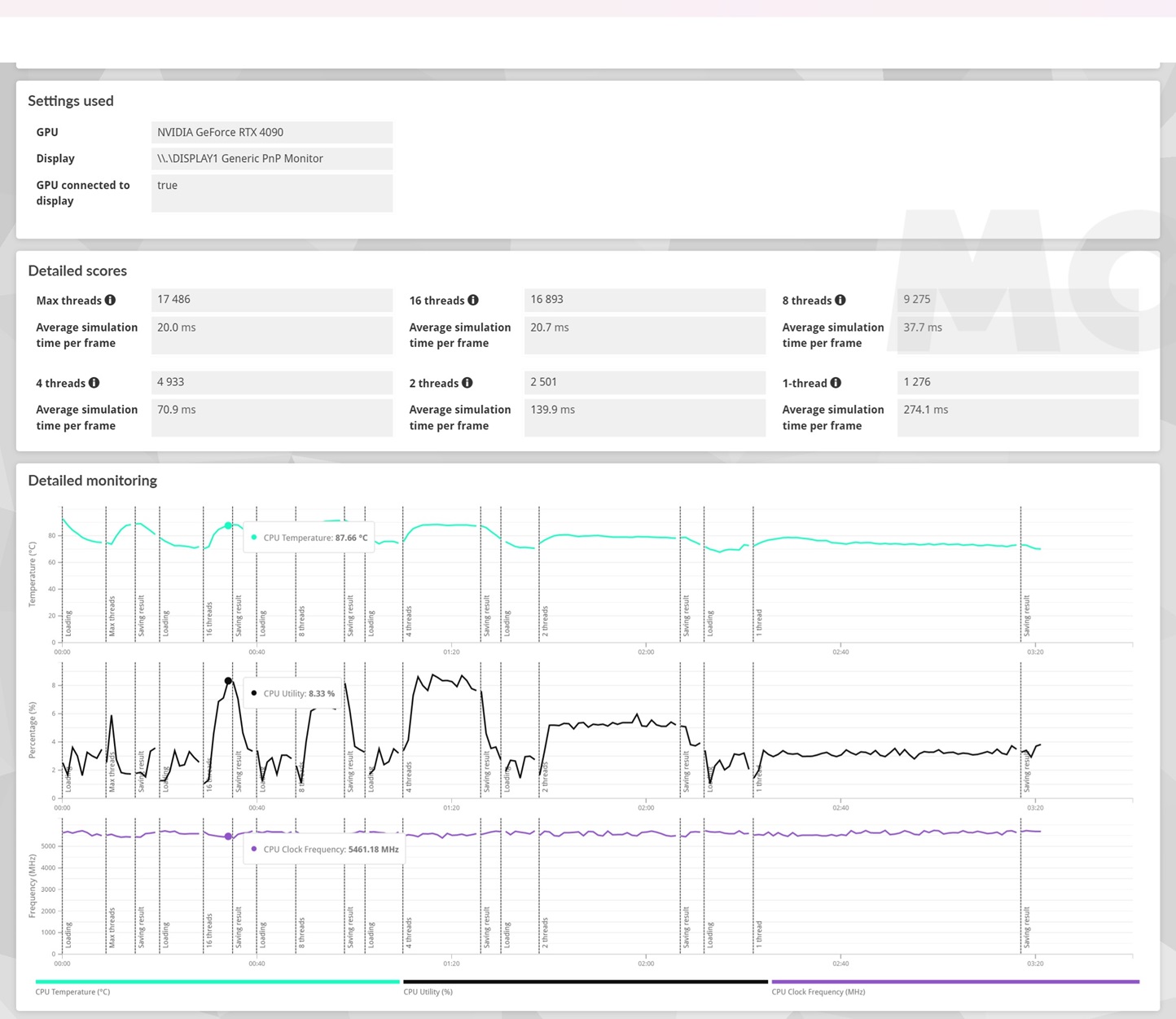The image size is (1176, 1019).
Task: Click the info icon beside 16 threads
Action: (x=473, y=301)
